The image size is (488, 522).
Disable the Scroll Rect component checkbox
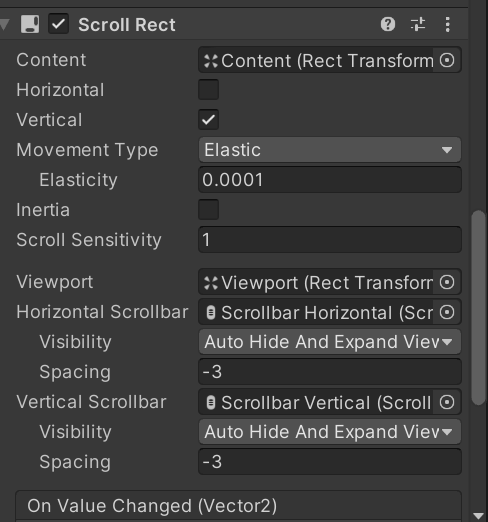(x=58, y=24)
